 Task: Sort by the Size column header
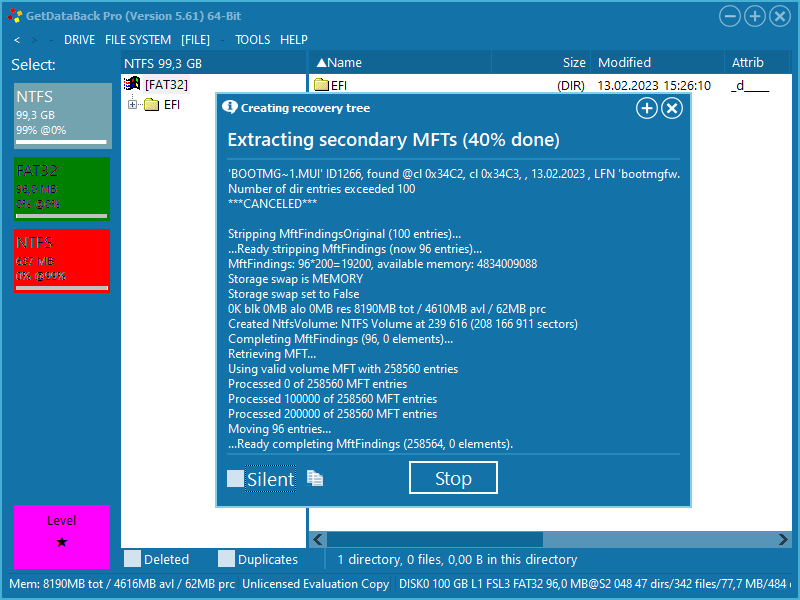click(x=541, y=62)
